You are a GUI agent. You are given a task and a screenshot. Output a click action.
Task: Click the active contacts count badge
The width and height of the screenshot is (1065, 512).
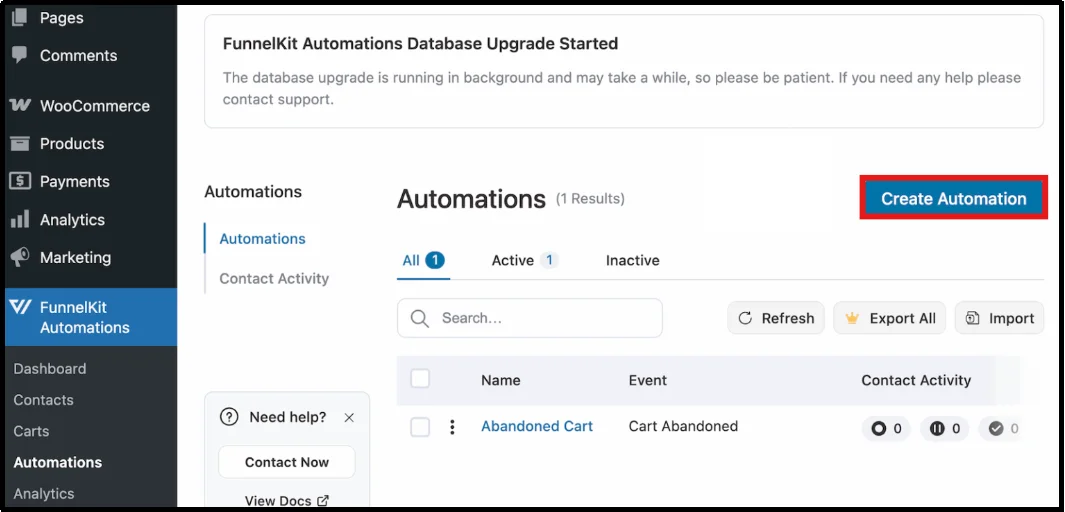pyautogui.click(x=886, y=428)
